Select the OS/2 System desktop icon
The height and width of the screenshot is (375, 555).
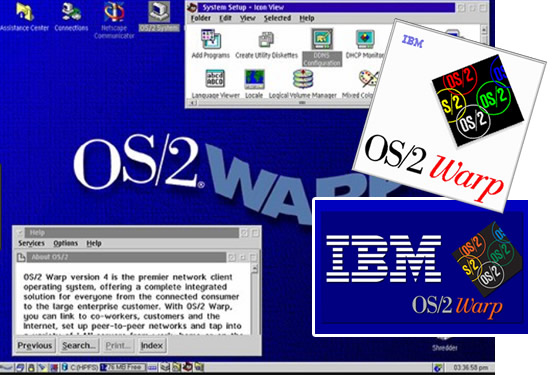point(159,17)
